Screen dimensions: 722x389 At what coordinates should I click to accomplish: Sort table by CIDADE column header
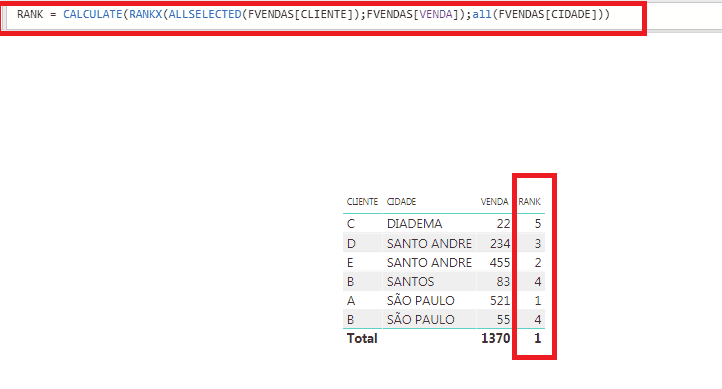401,202
